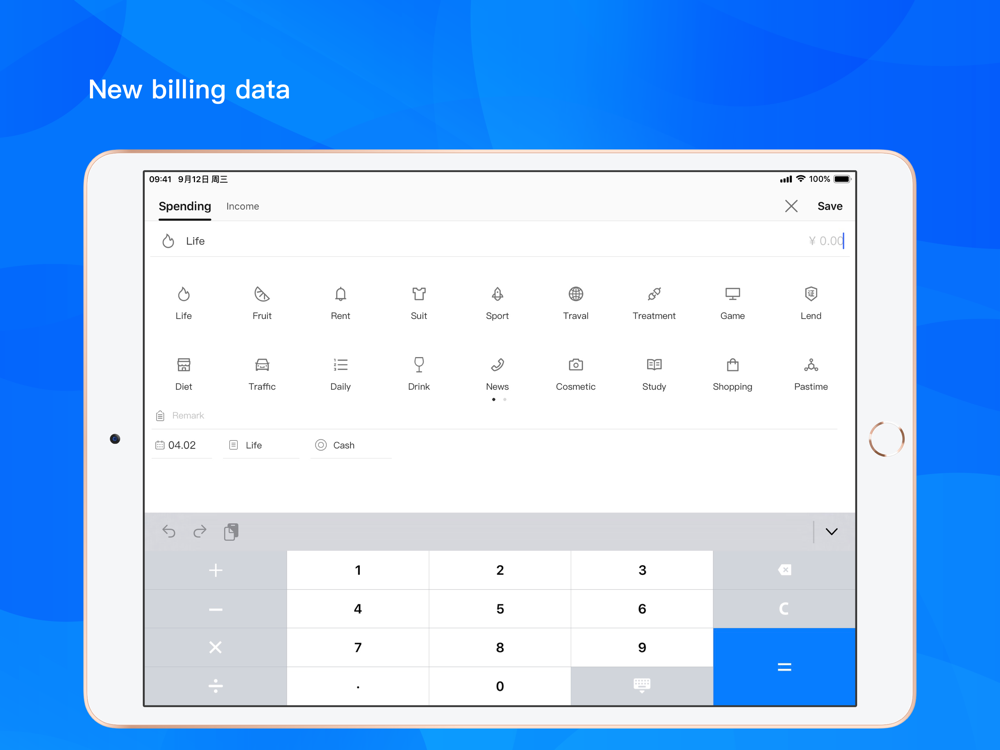The width and height of the screenshot is (1000, 750).
Task: Open the Life ledger selector
Action: point(261,445)
